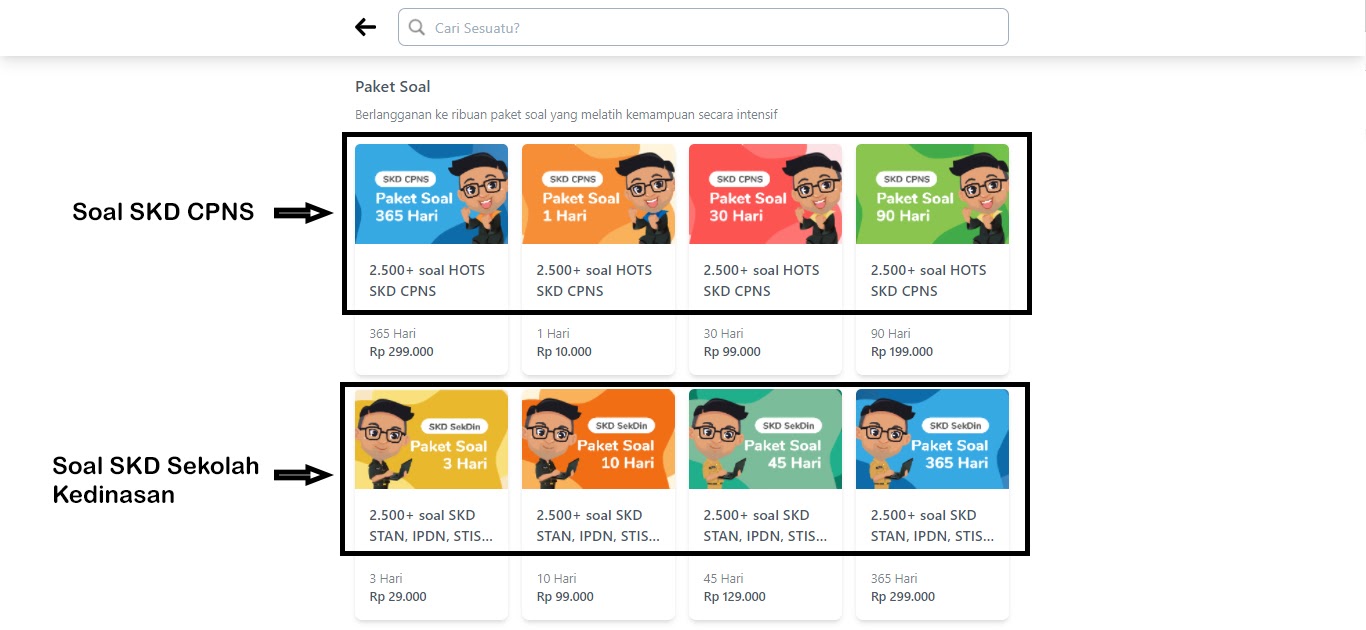Click the '30 Hari' duration label
The image size is (1366, 630).
click(x=723, y=334)
